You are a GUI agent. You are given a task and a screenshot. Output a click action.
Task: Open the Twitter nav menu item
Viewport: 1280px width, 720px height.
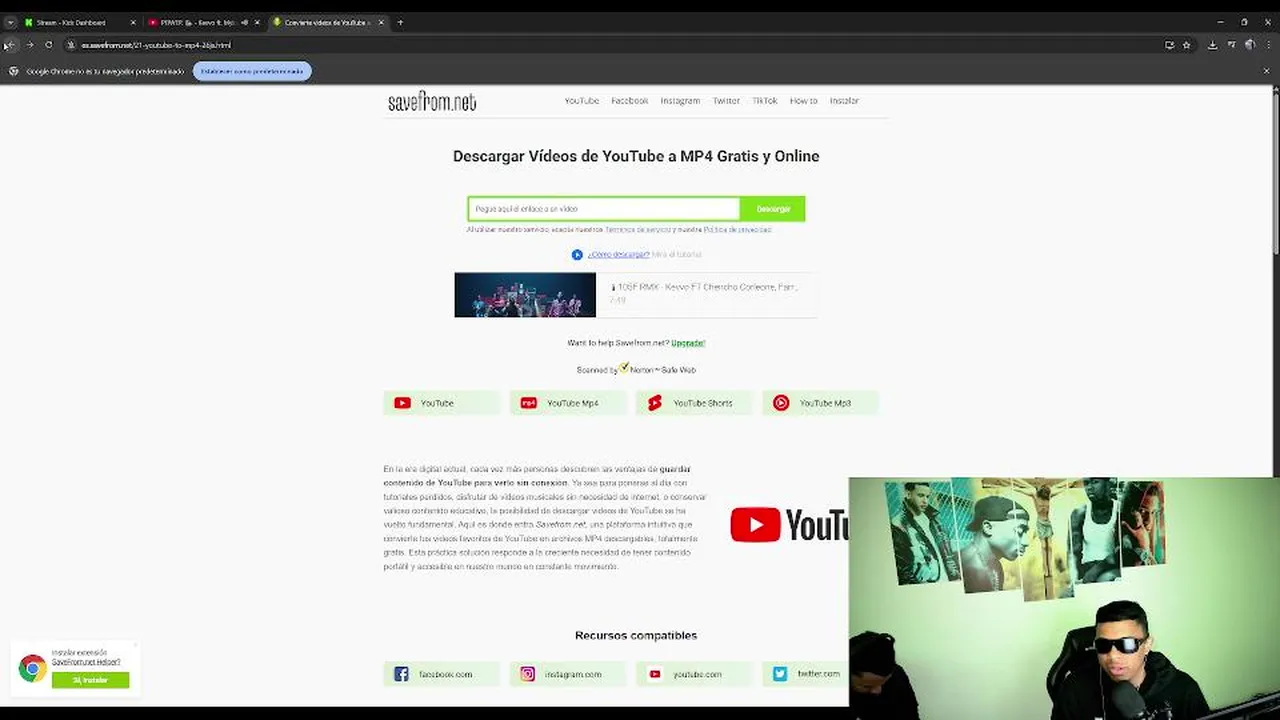pyautogui.click(x=726, y=101)
